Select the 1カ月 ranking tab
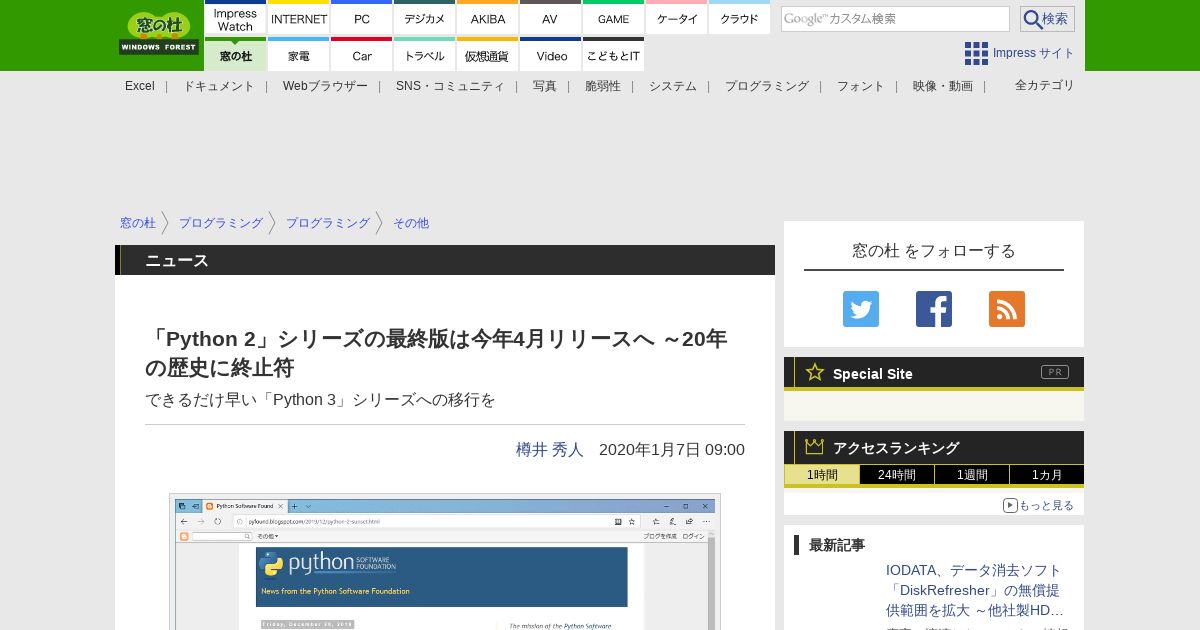The image size is (1200, 630). pyautogui.click(x=1047, y=475)
